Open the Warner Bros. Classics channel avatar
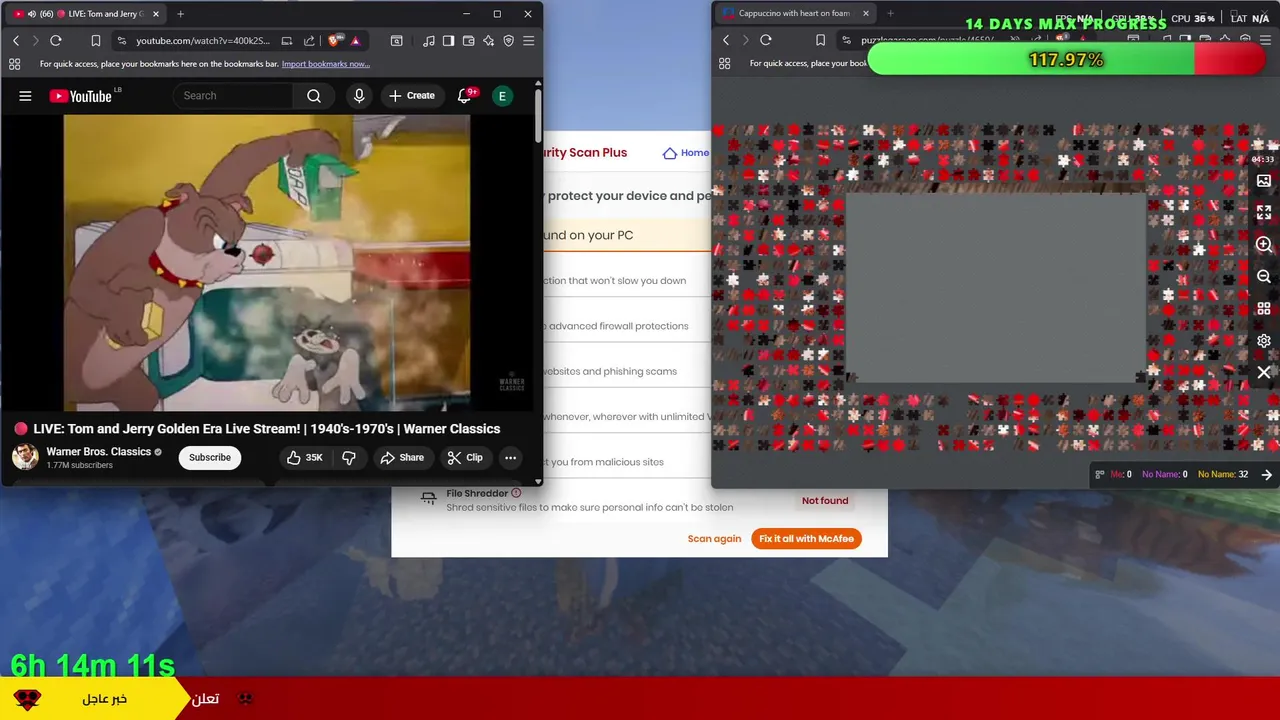Screen dimensions: 1280x720 pos(25,457)
